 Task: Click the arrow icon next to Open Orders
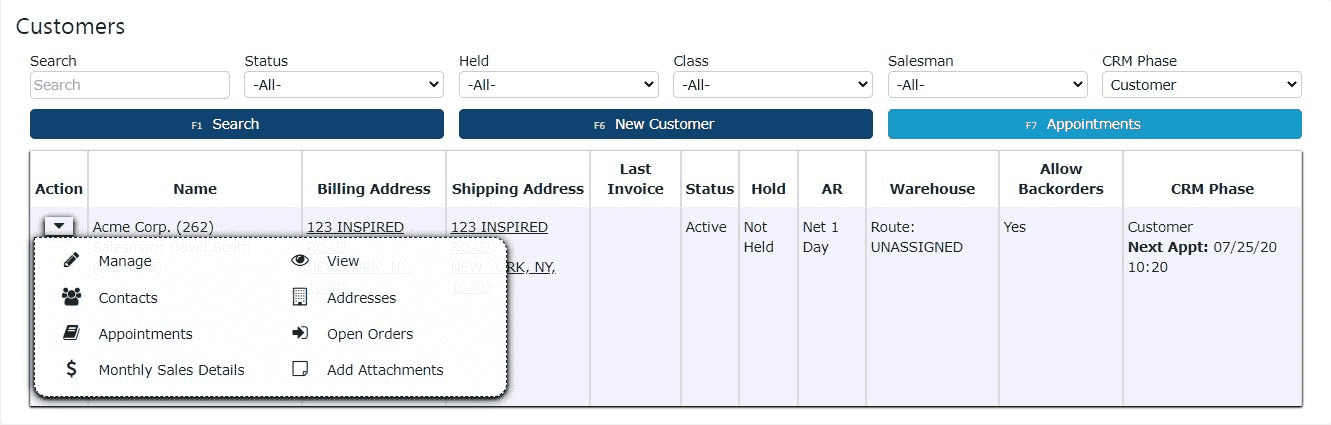pyautogui.click(x=300, y=334)
